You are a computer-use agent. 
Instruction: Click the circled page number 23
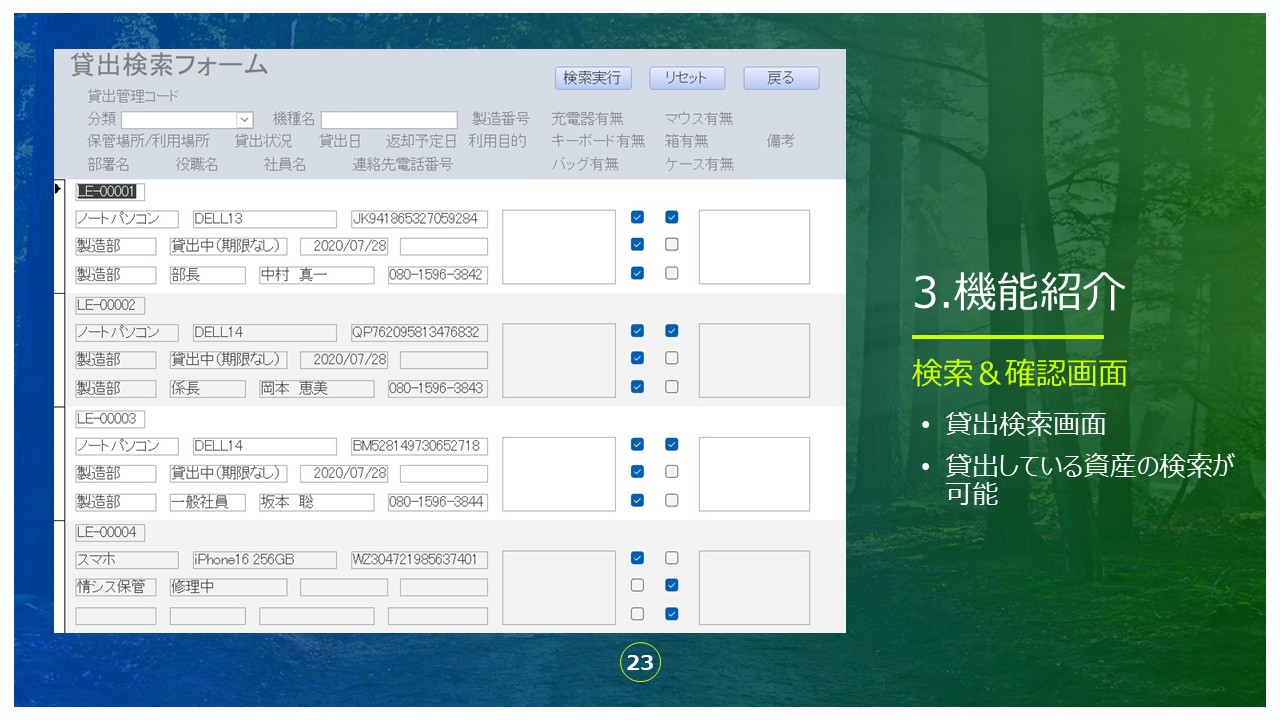[640, 662]
